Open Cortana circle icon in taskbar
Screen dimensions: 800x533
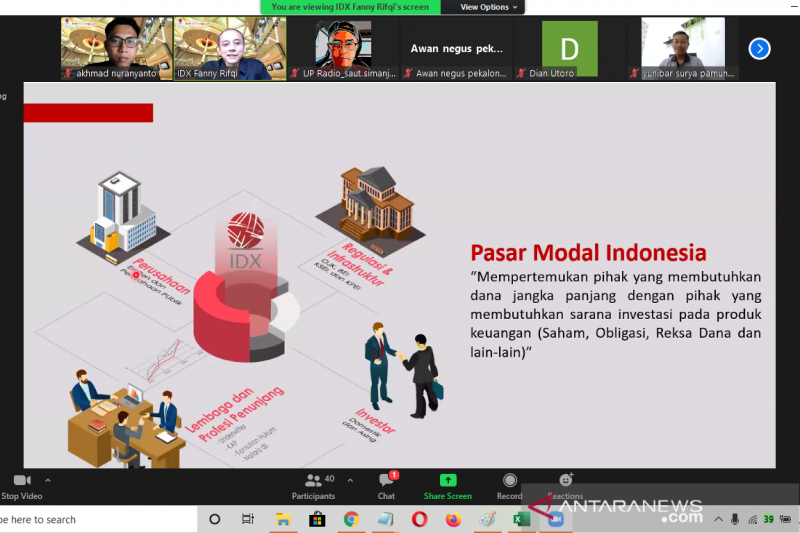point(215,519)
